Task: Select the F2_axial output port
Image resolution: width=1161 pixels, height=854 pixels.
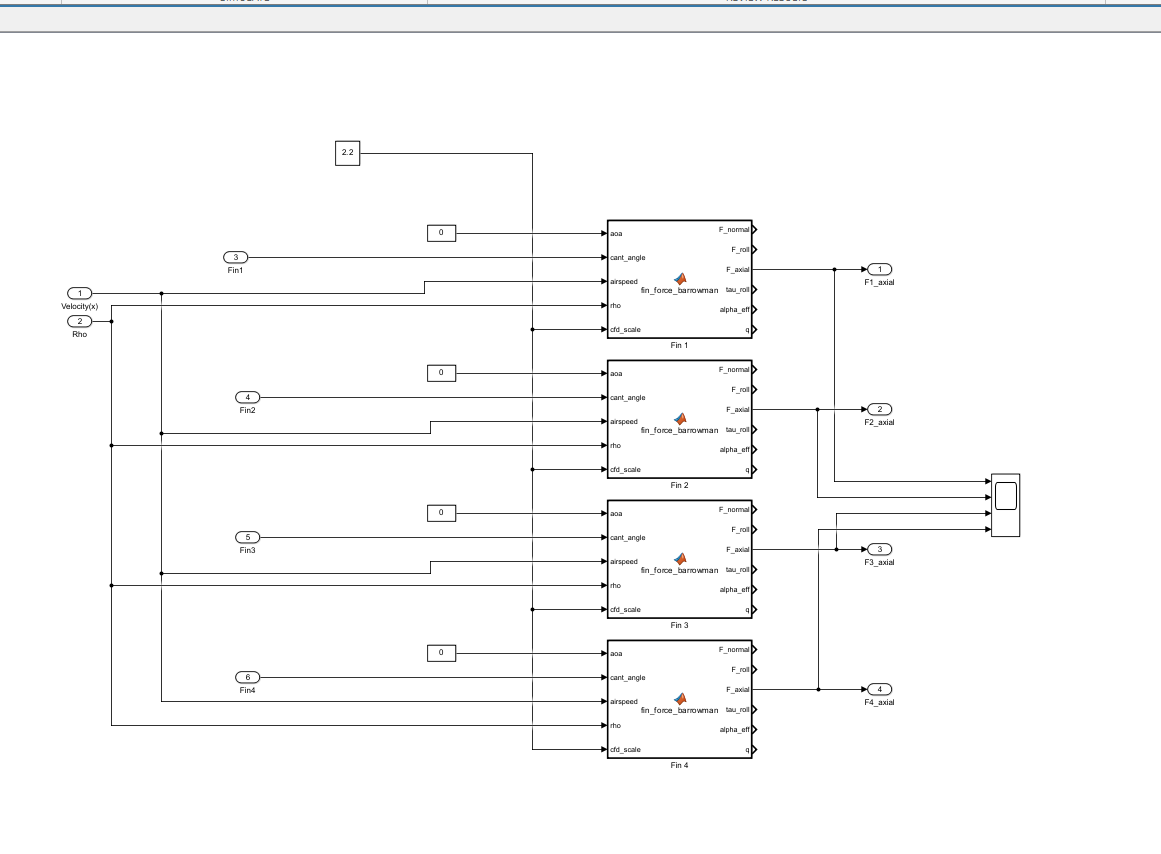Action: (x=880, y=410)
